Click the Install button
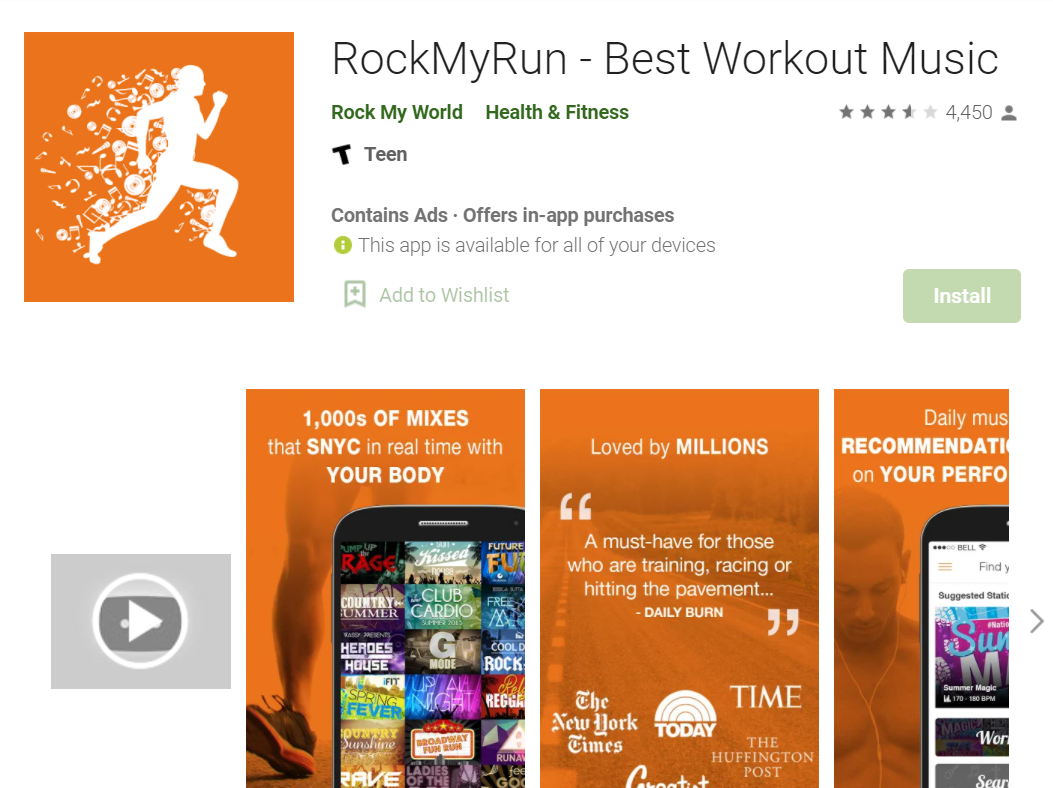Viewport: 1053px width, 788px height. pyautogui.click(x=962, y=296)
